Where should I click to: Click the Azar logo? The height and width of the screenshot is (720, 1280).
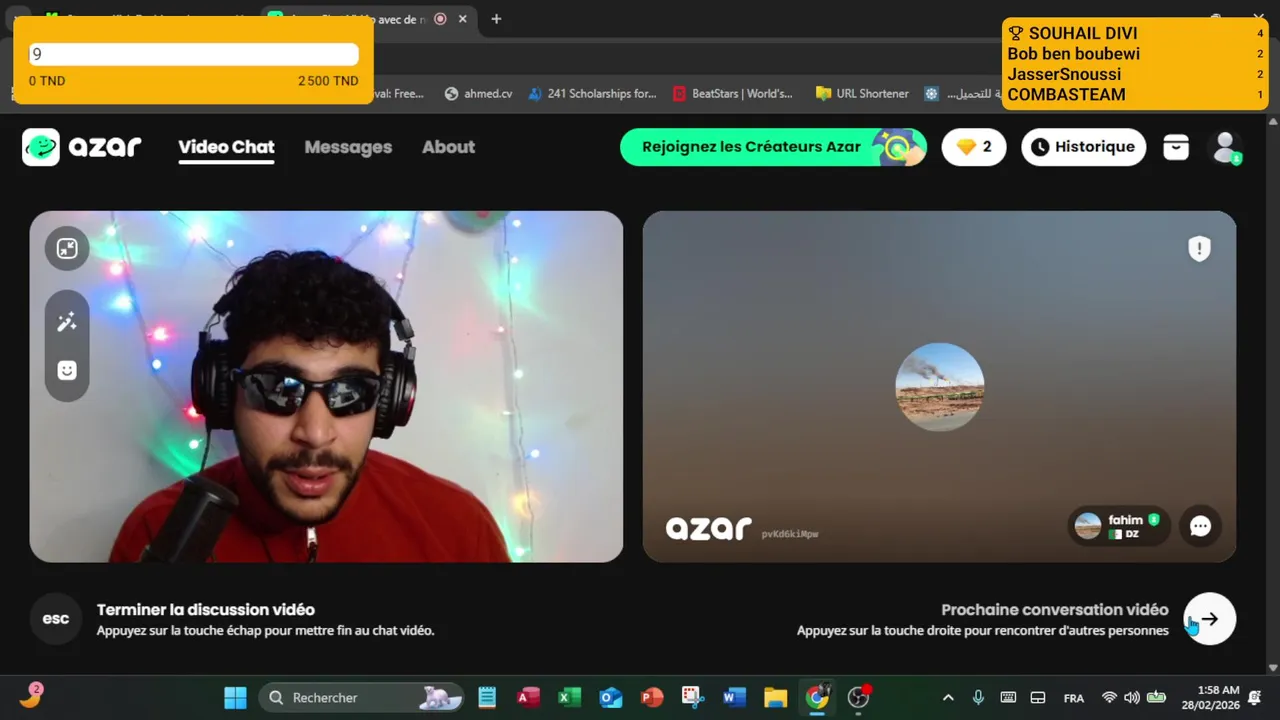82,147
